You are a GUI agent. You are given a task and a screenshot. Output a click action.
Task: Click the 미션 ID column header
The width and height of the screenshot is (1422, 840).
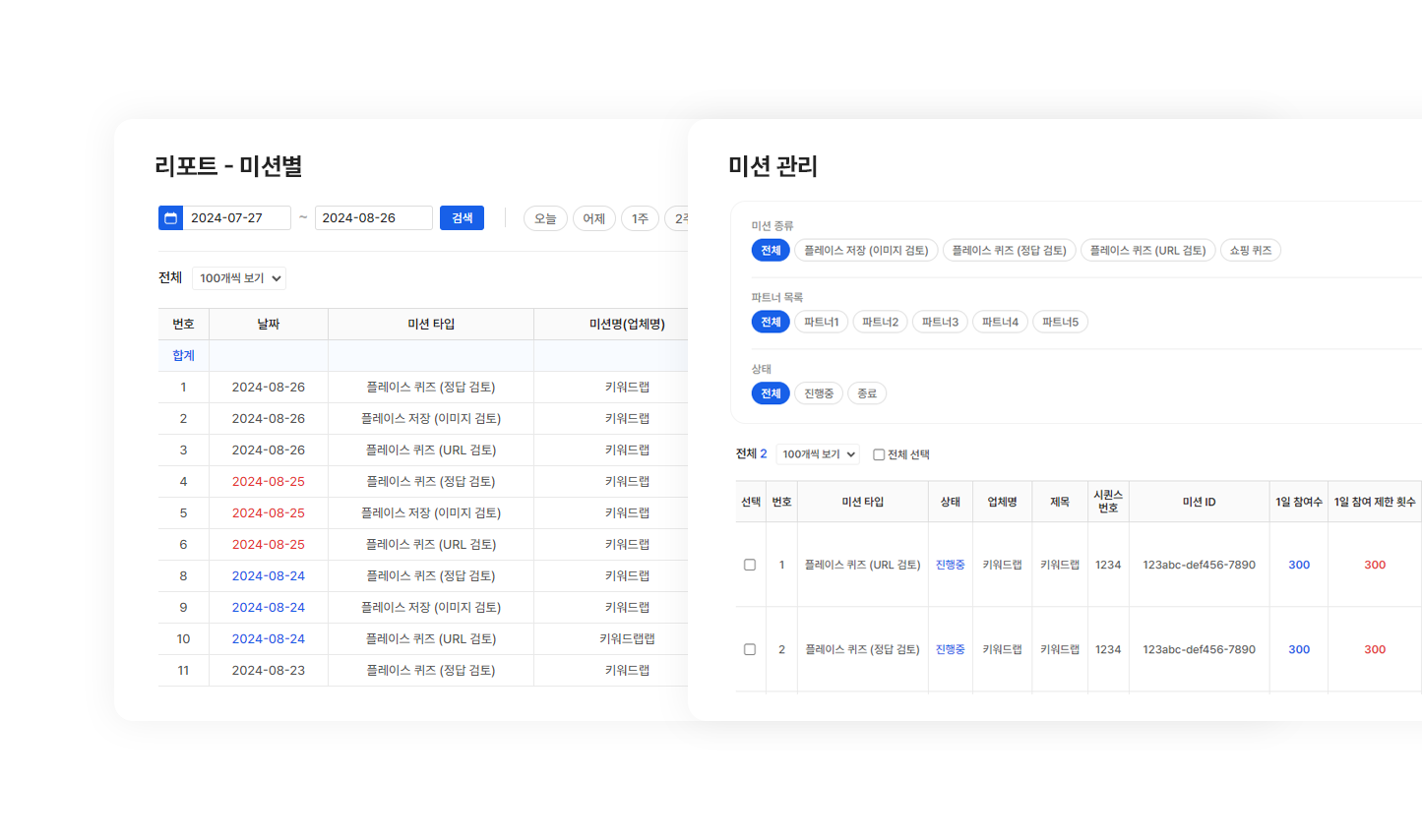coord(1199,502)
